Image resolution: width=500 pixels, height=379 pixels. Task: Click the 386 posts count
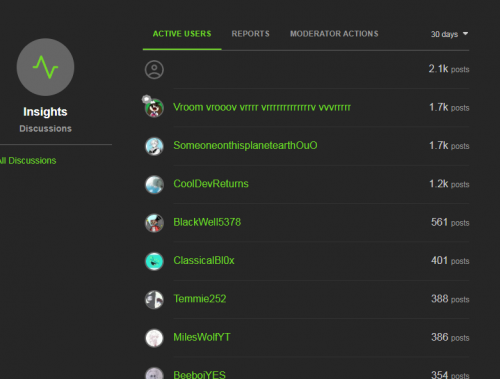(450, 337)
